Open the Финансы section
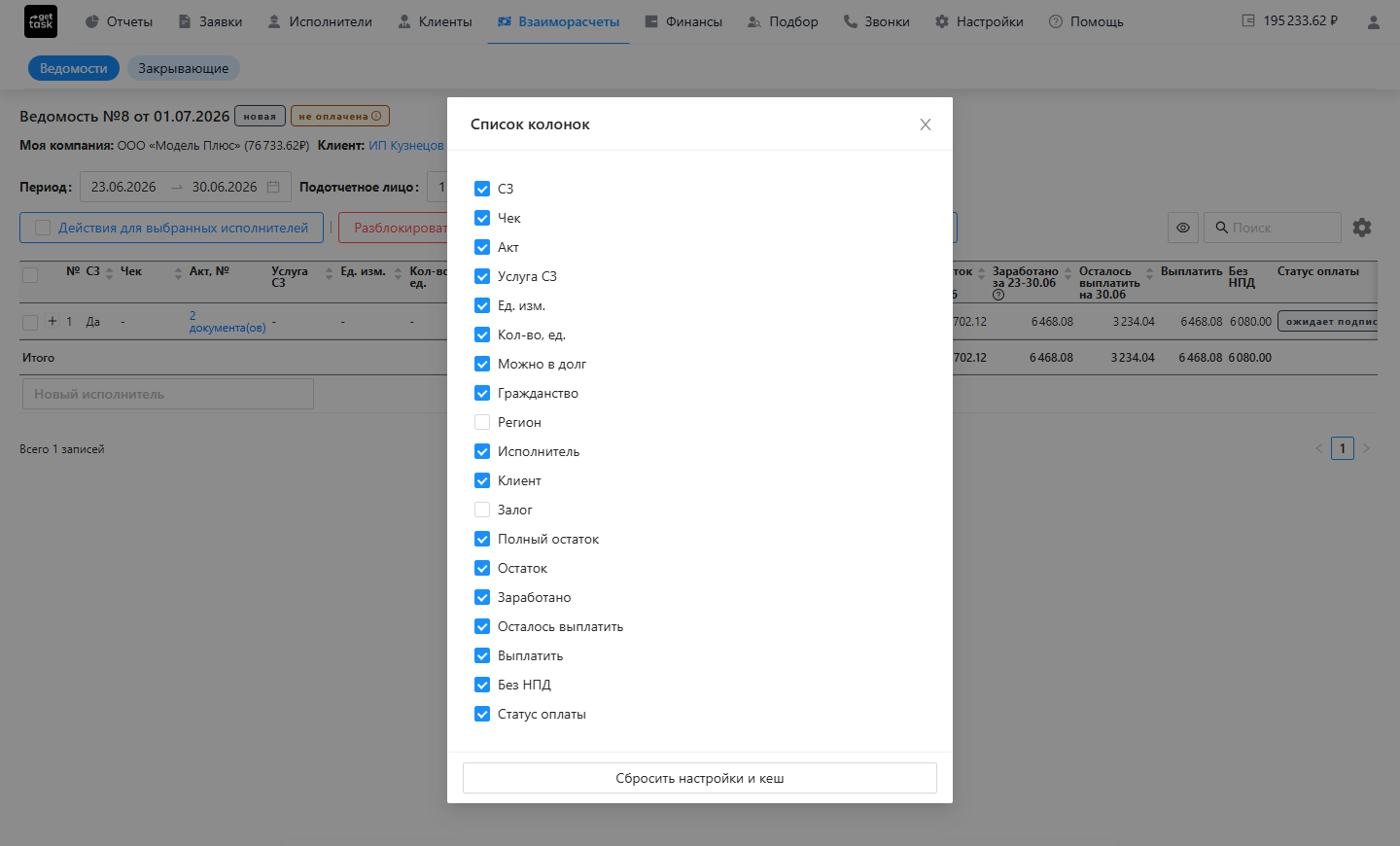The image size is (1400, 846). click(x=683, y=21)
